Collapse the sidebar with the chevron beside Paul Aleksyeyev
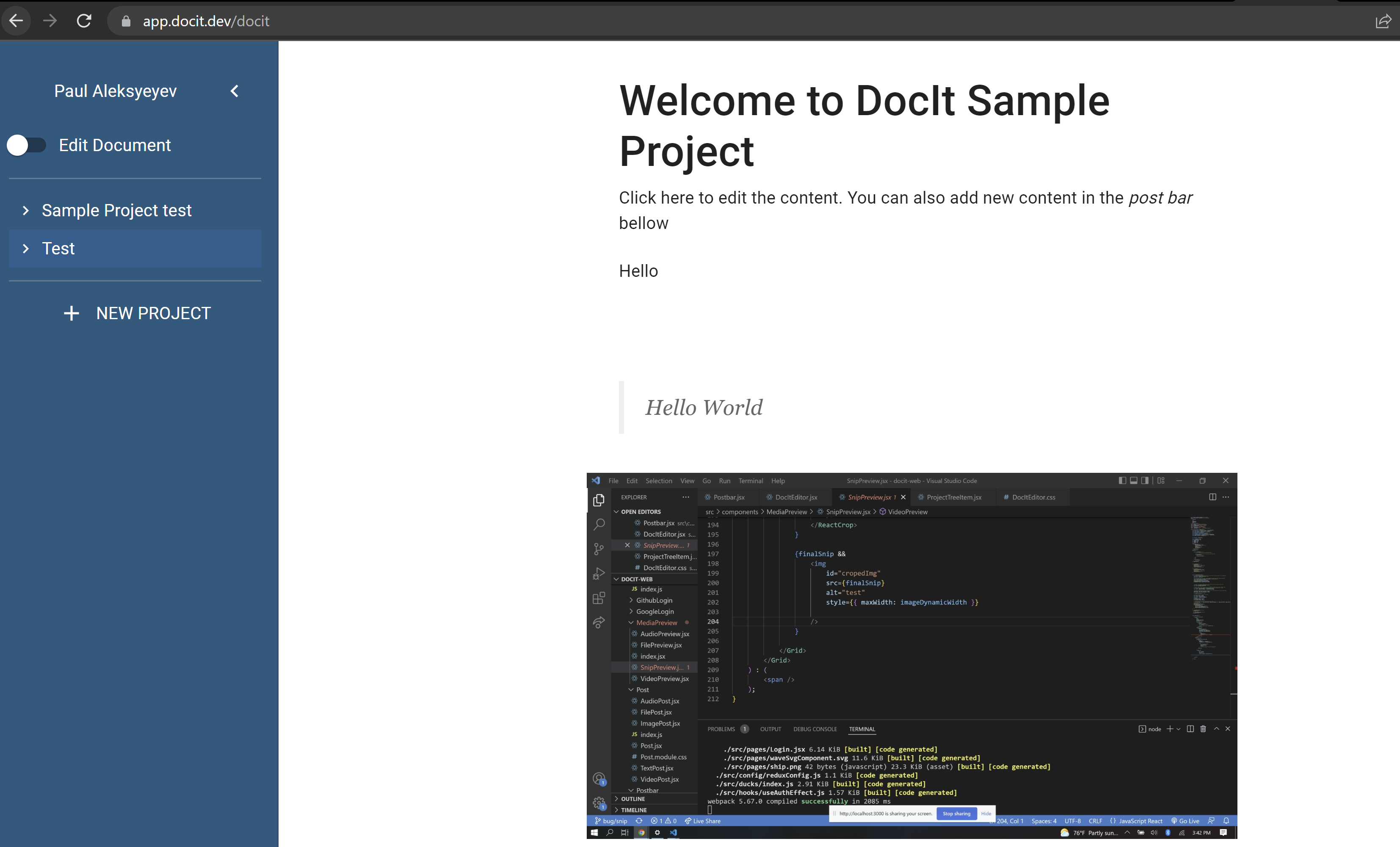 tap(234, 91)
